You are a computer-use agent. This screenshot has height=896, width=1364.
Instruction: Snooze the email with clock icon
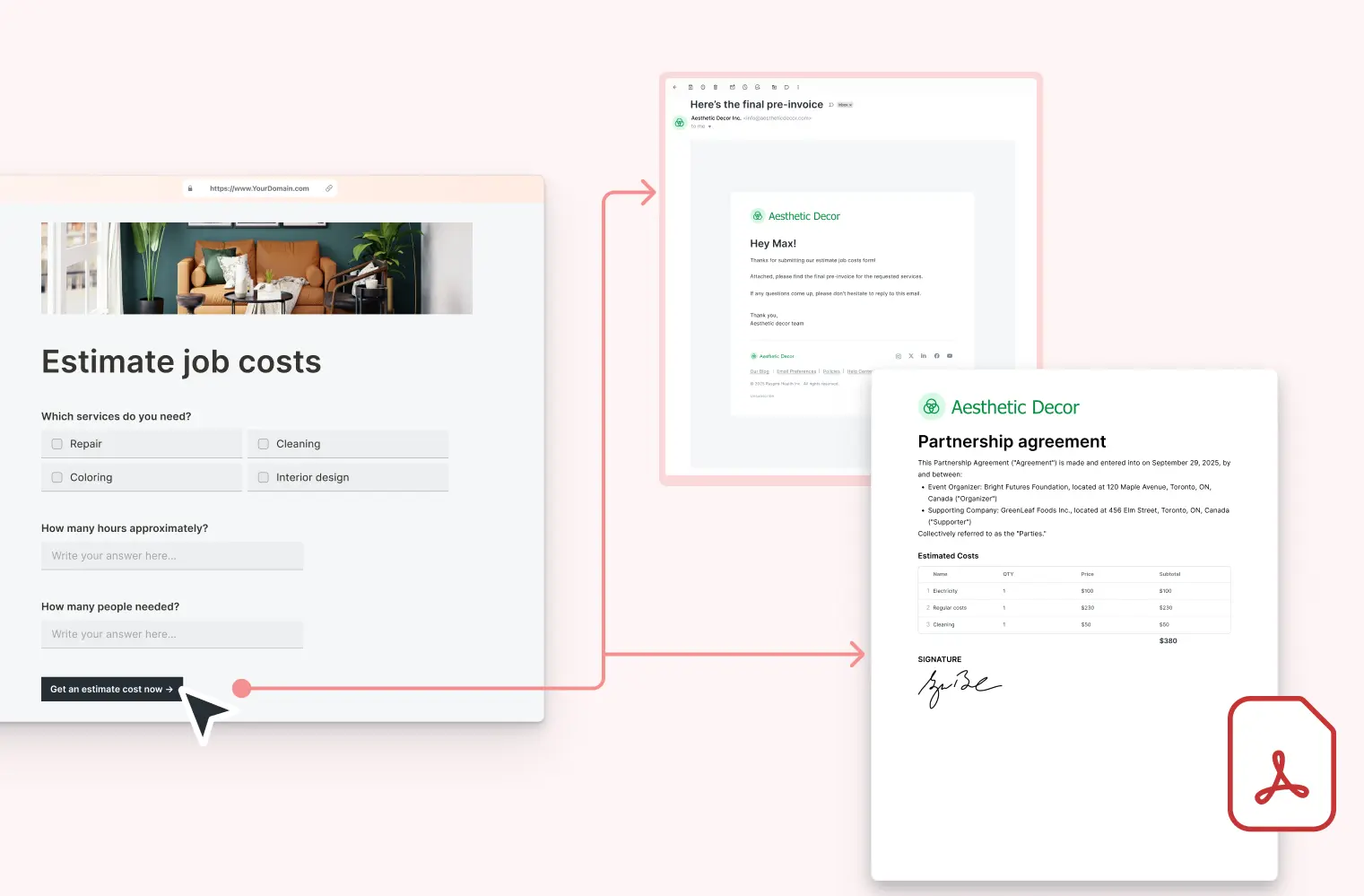pyautogui.click(x=745, y=87)
